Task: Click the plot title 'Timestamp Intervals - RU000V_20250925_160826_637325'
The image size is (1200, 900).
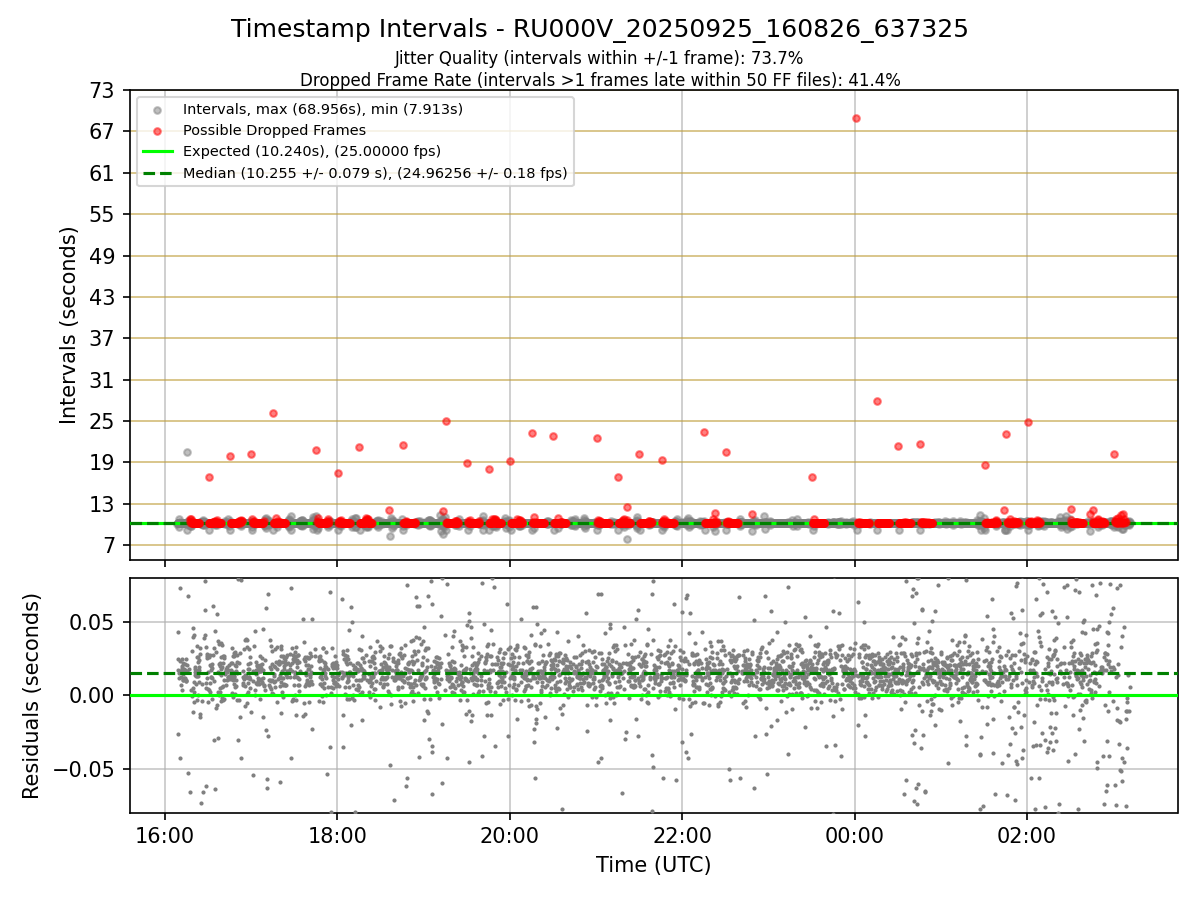Action: coord(599,29)
